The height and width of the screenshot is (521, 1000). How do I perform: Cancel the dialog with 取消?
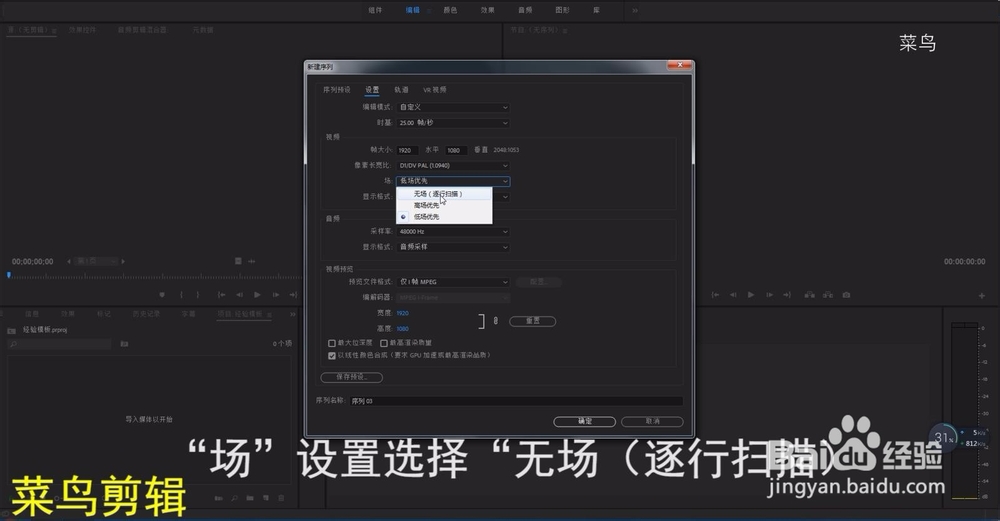(x=652, y=422)
